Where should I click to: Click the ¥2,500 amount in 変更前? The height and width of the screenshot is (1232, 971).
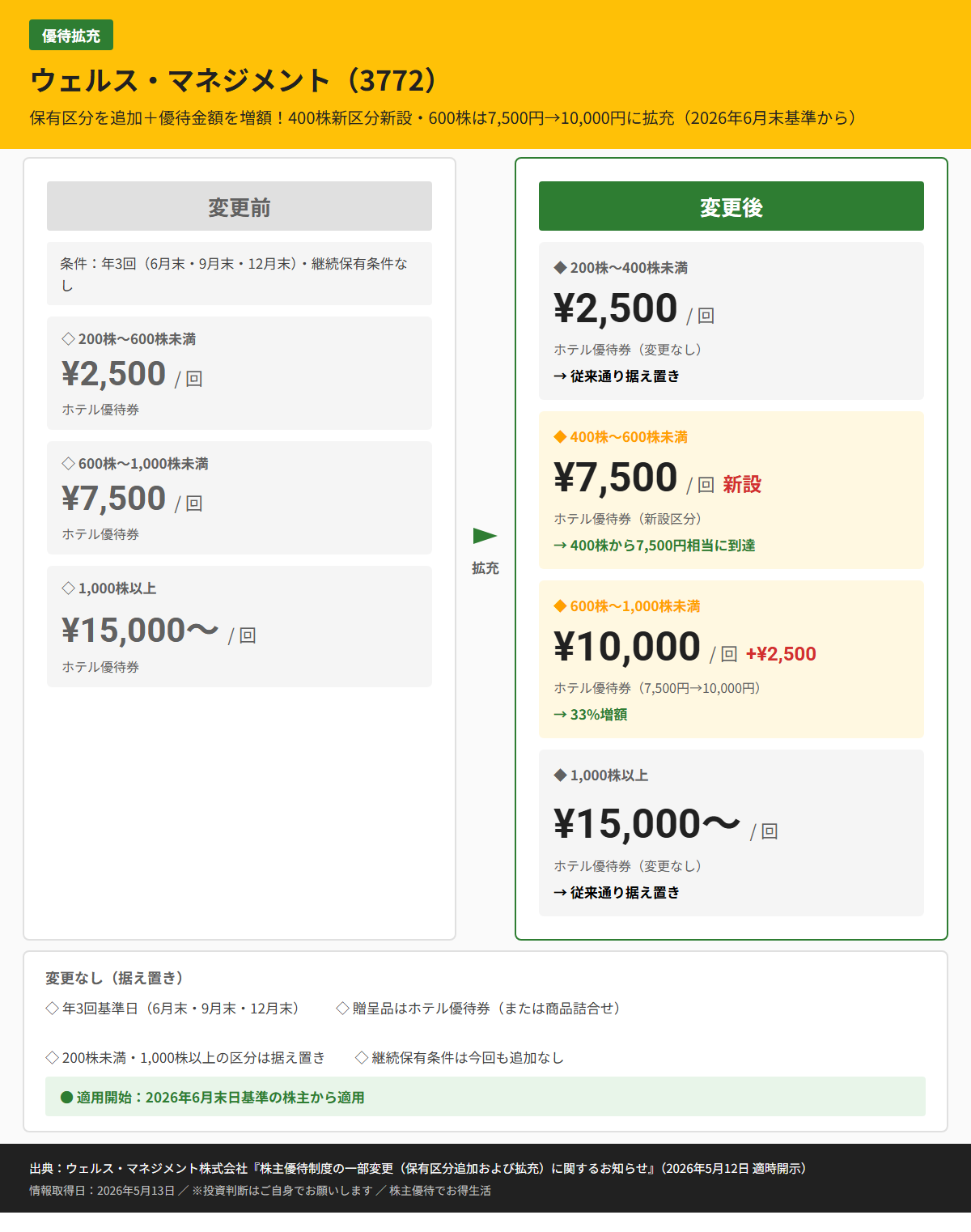coord(114,374)
